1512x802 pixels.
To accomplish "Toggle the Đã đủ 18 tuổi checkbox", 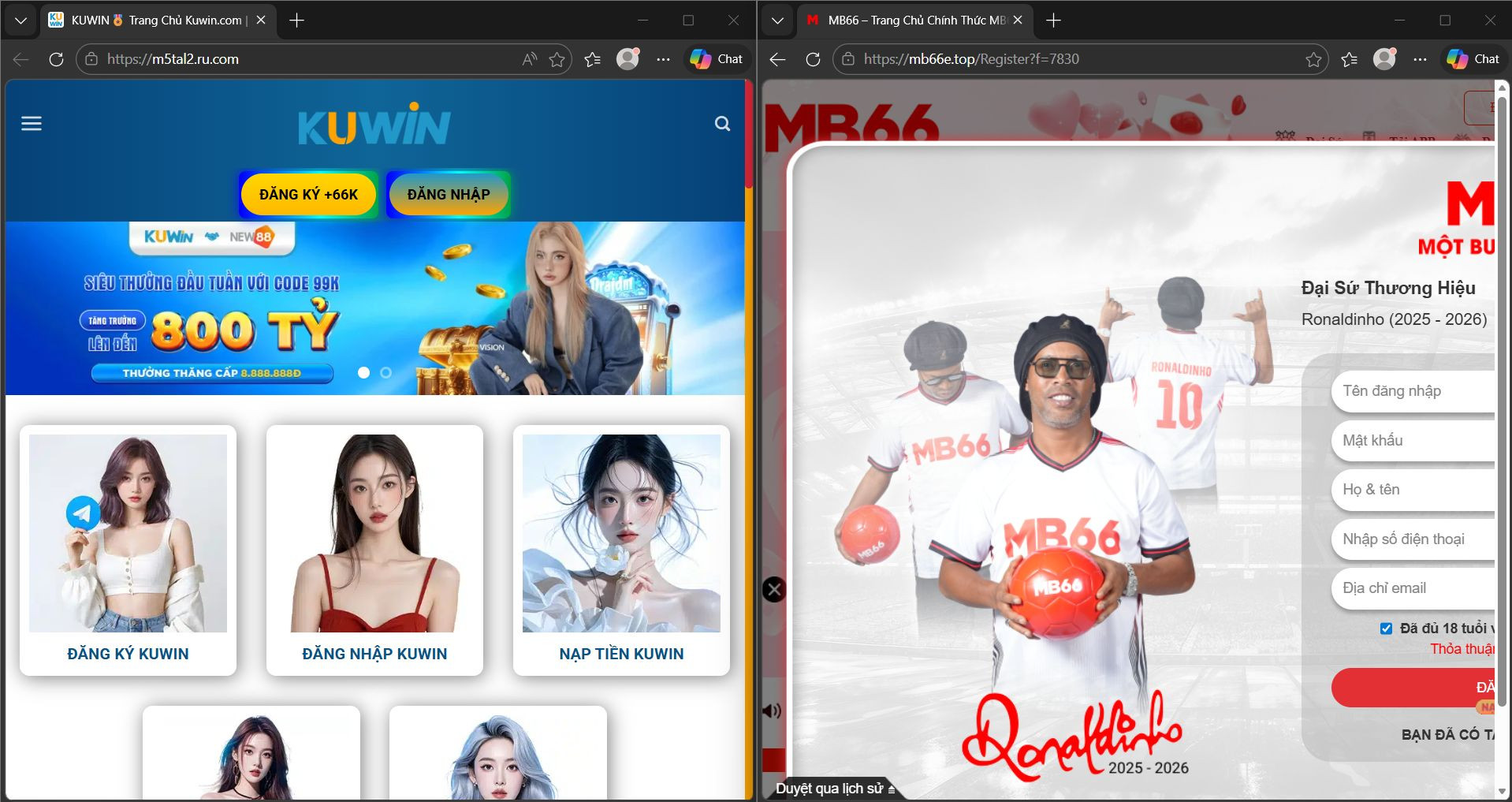I will 1386,629.
